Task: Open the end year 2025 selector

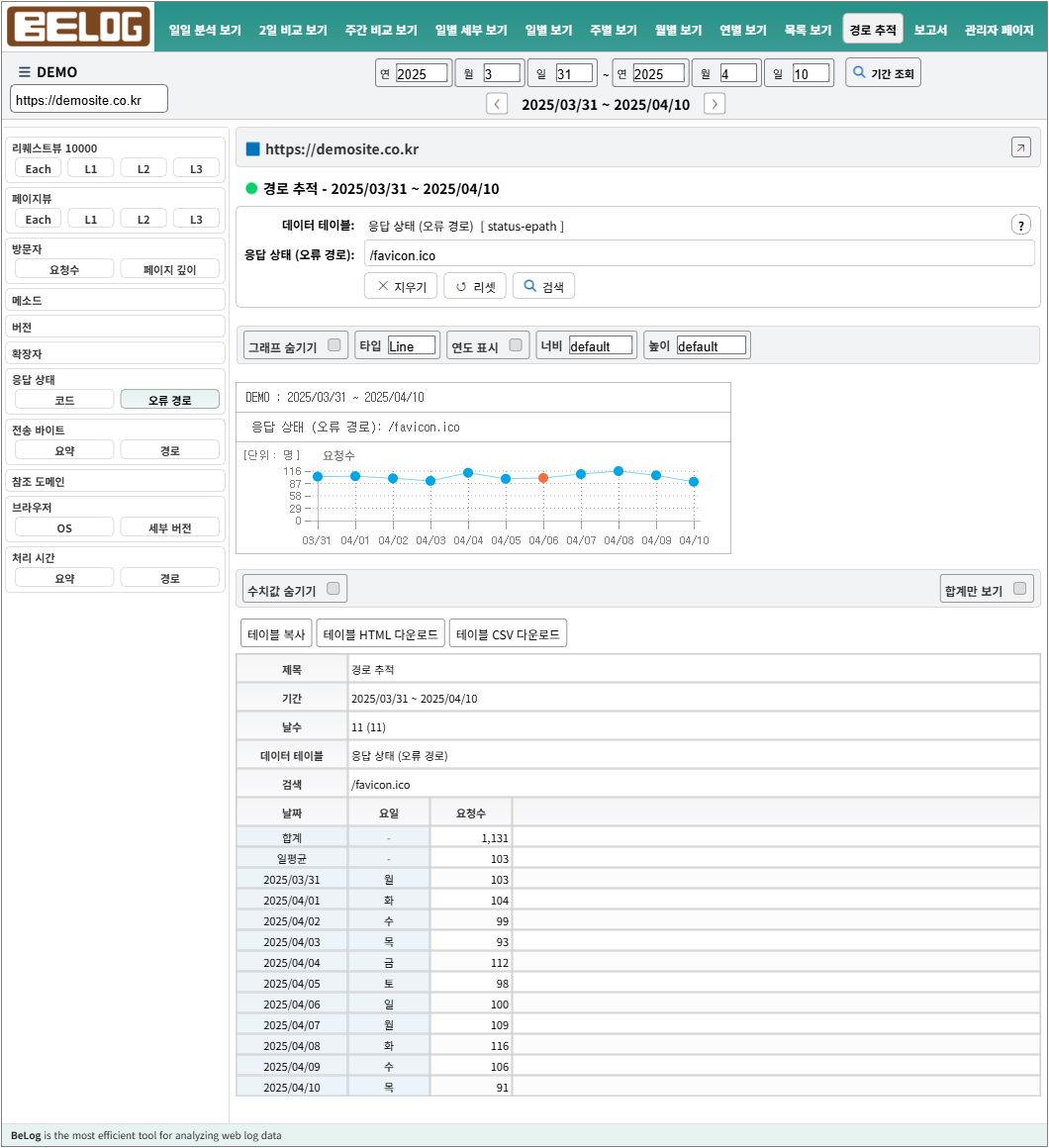Action: 659,73
